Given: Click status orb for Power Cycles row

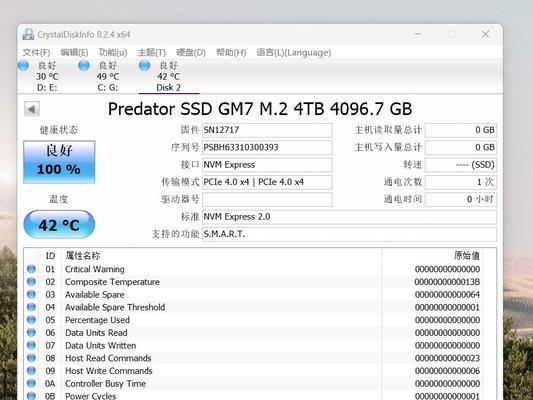Looking at the screenshot, I should coord(31,396).
